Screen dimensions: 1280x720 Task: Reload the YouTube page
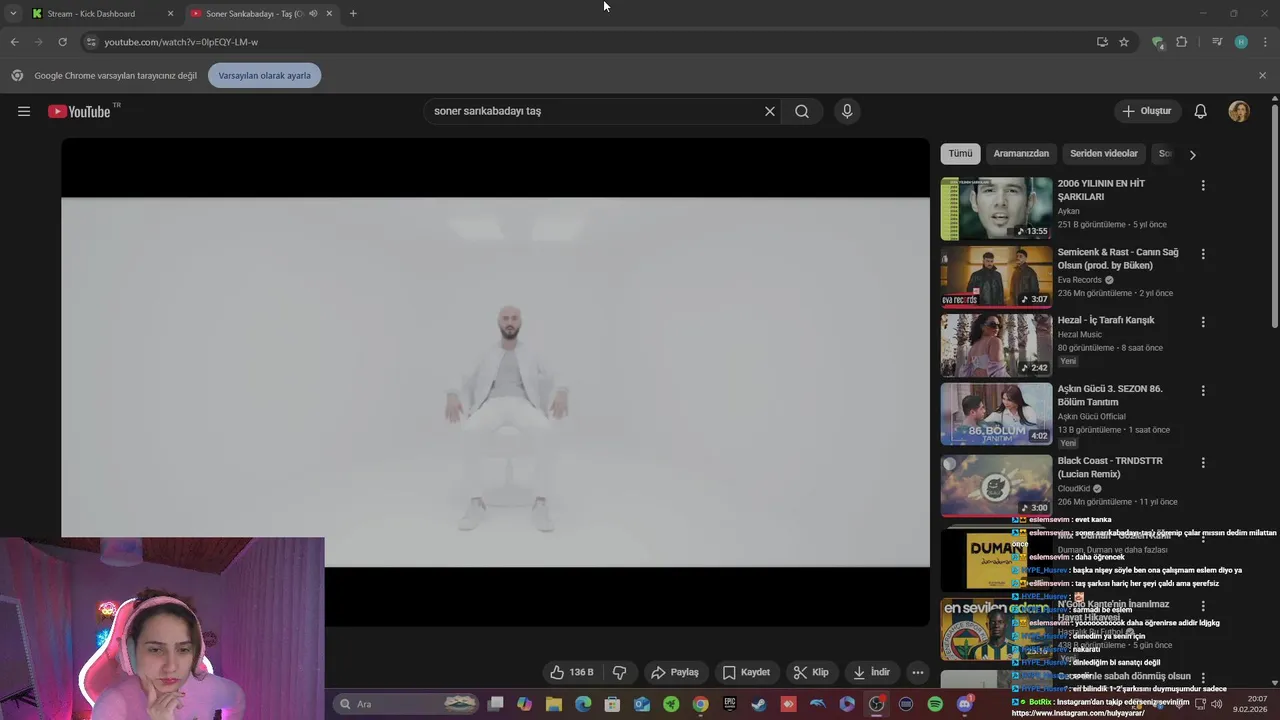(62, 42)
